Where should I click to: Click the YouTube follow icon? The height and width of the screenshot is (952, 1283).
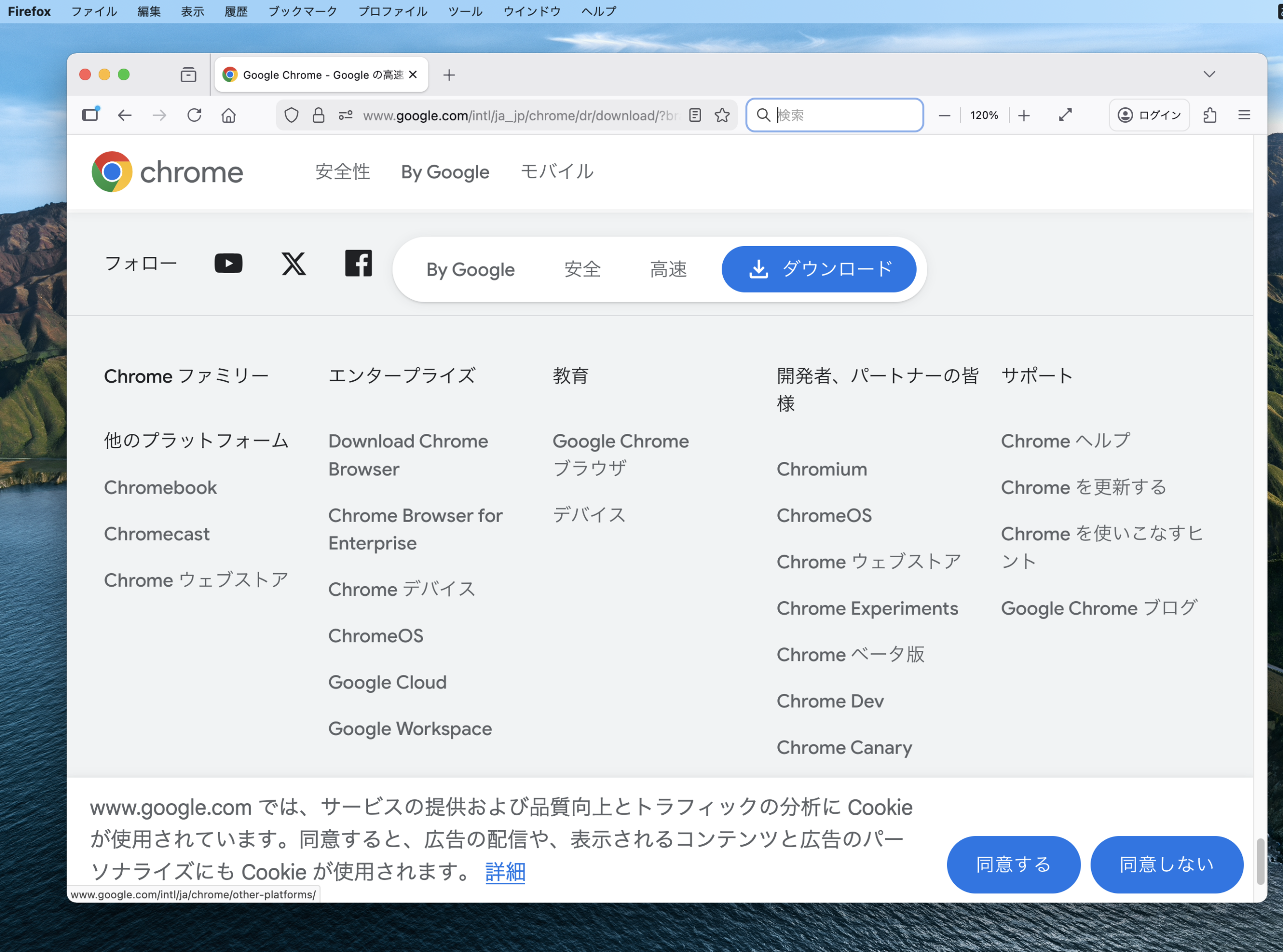point(228,264)
